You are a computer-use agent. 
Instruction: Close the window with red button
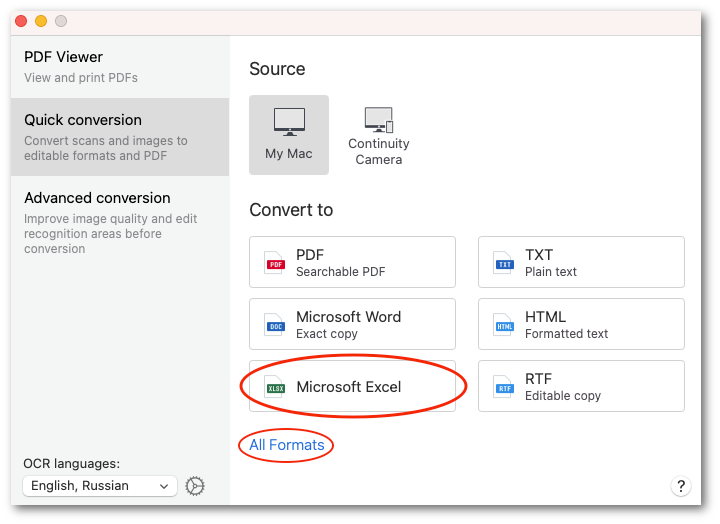point(21,21)
